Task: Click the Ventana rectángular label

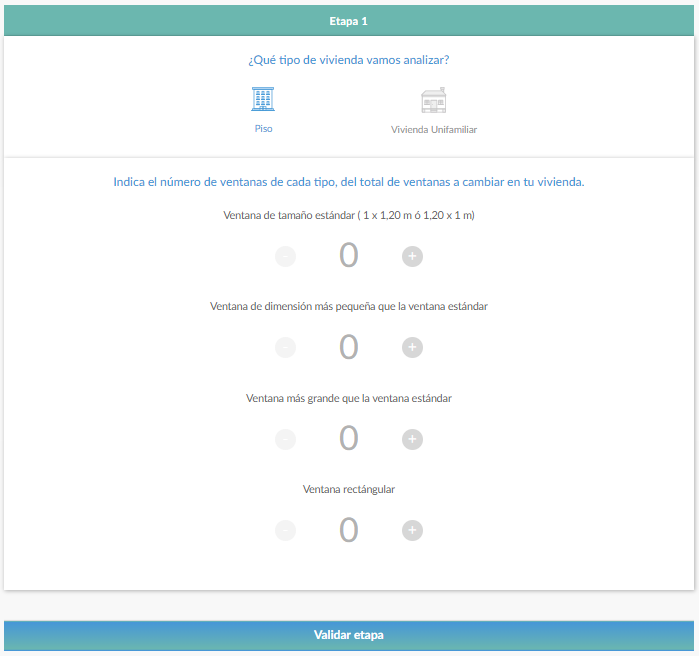Action: pos(349,489)
